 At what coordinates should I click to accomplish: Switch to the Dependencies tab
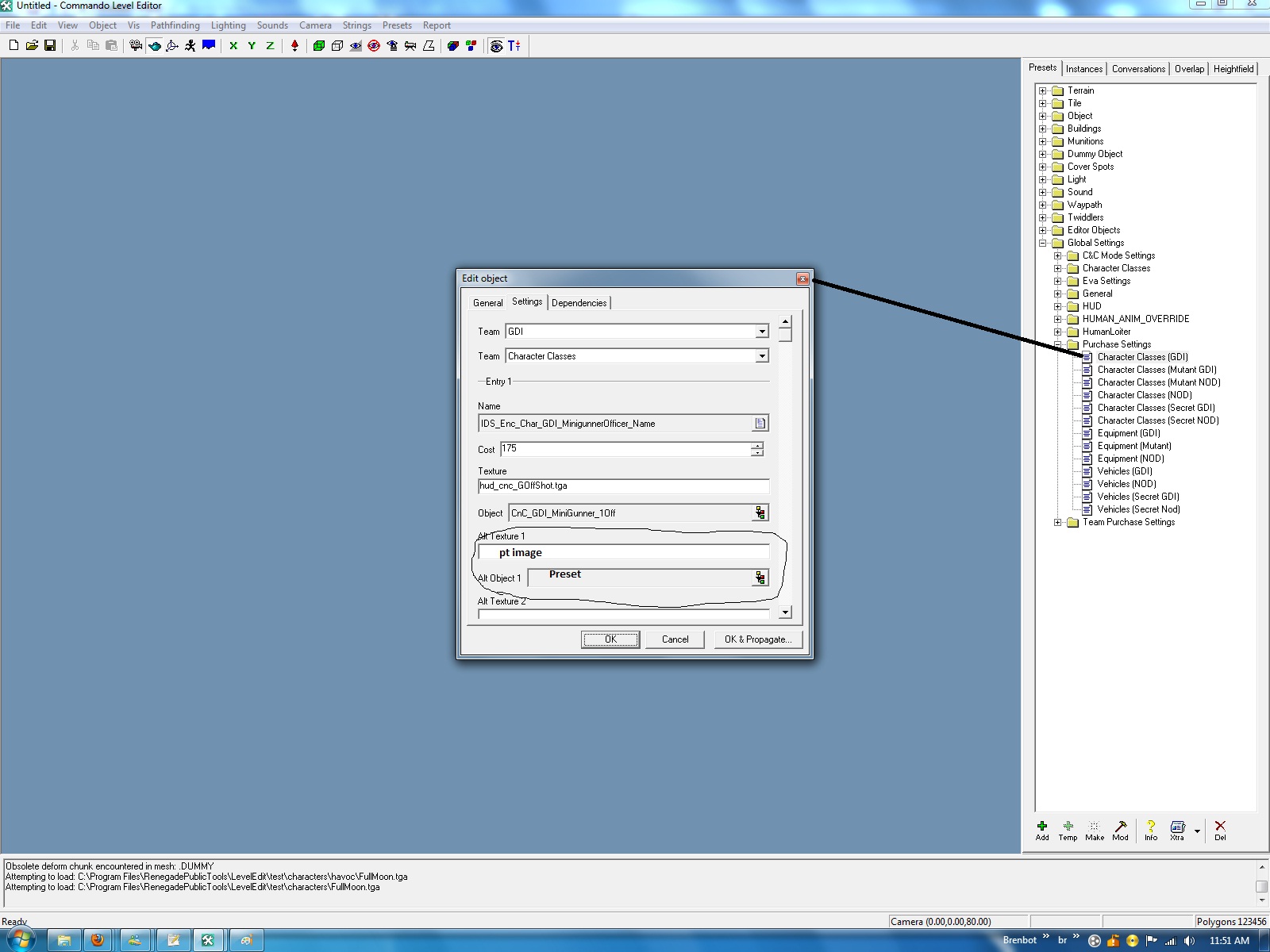click(579, 303)
